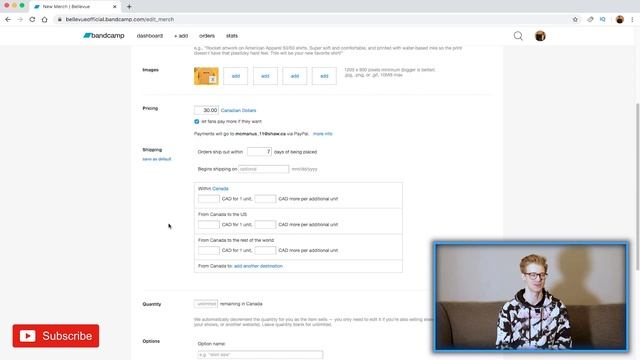This screenshot has width=640, height=360.
Task: Open the Bandcamp account avatar menu
Action: click(x=540, y=36)
